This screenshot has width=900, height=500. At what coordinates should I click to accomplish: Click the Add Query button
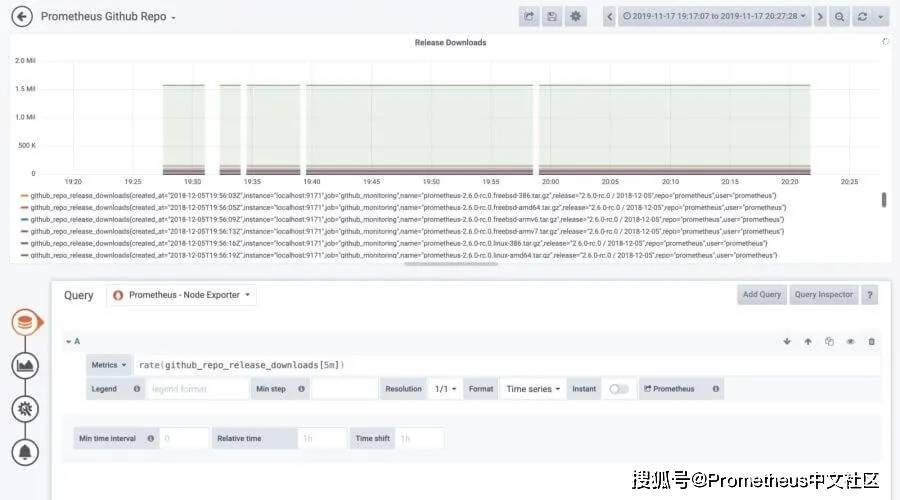pos(762,295)
